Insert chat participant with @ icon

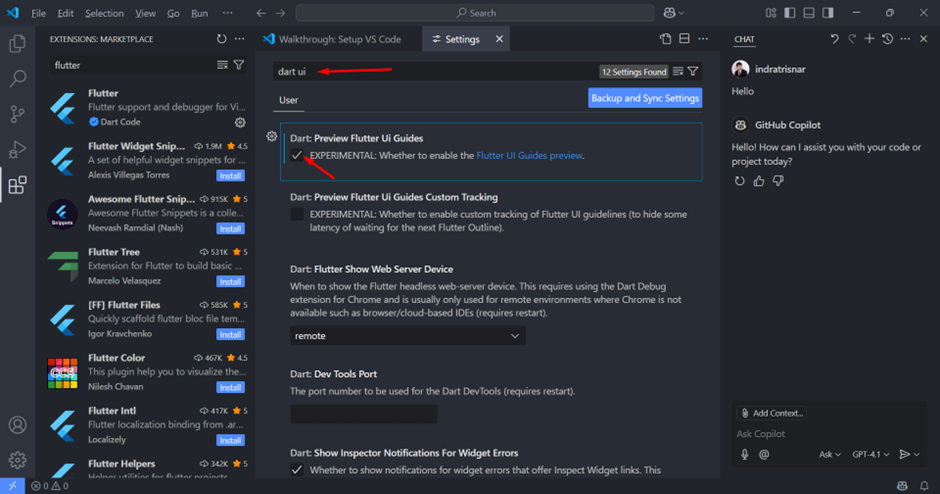(764, 454)
